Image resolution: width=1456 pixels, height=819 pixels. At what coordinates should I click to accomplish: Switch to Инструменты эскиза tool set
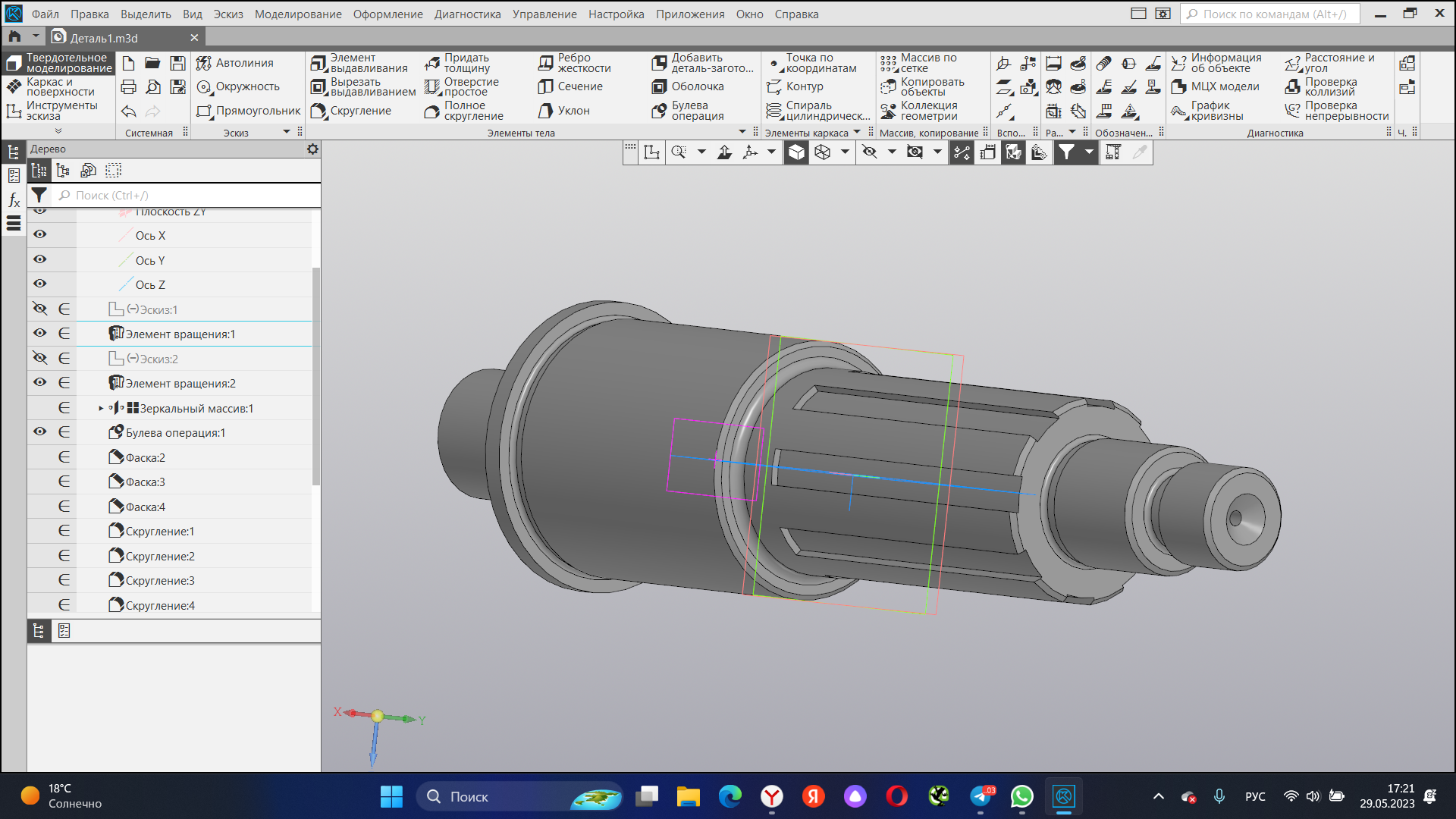(59, 111)
